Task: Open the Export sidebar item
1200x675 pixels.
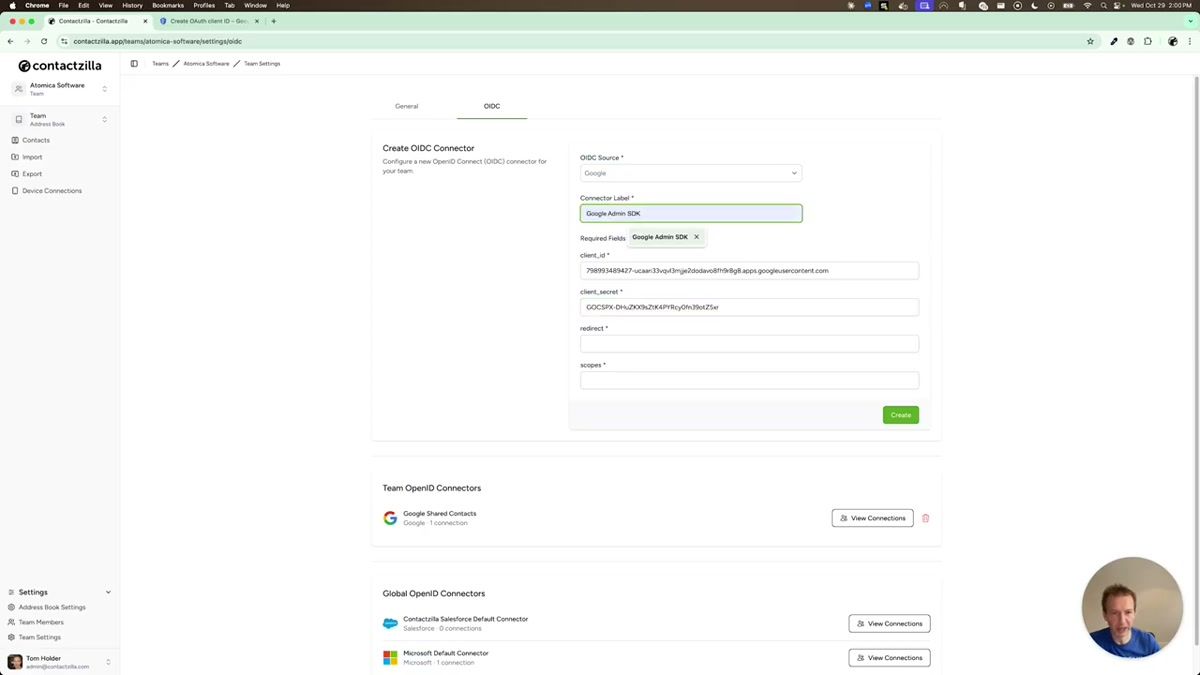Action: pyautogui.click(x=31, y=173)
